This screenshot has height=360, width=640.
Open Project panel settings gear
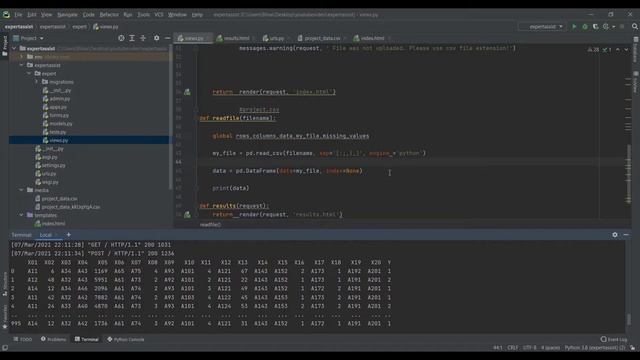pos(156,38)
